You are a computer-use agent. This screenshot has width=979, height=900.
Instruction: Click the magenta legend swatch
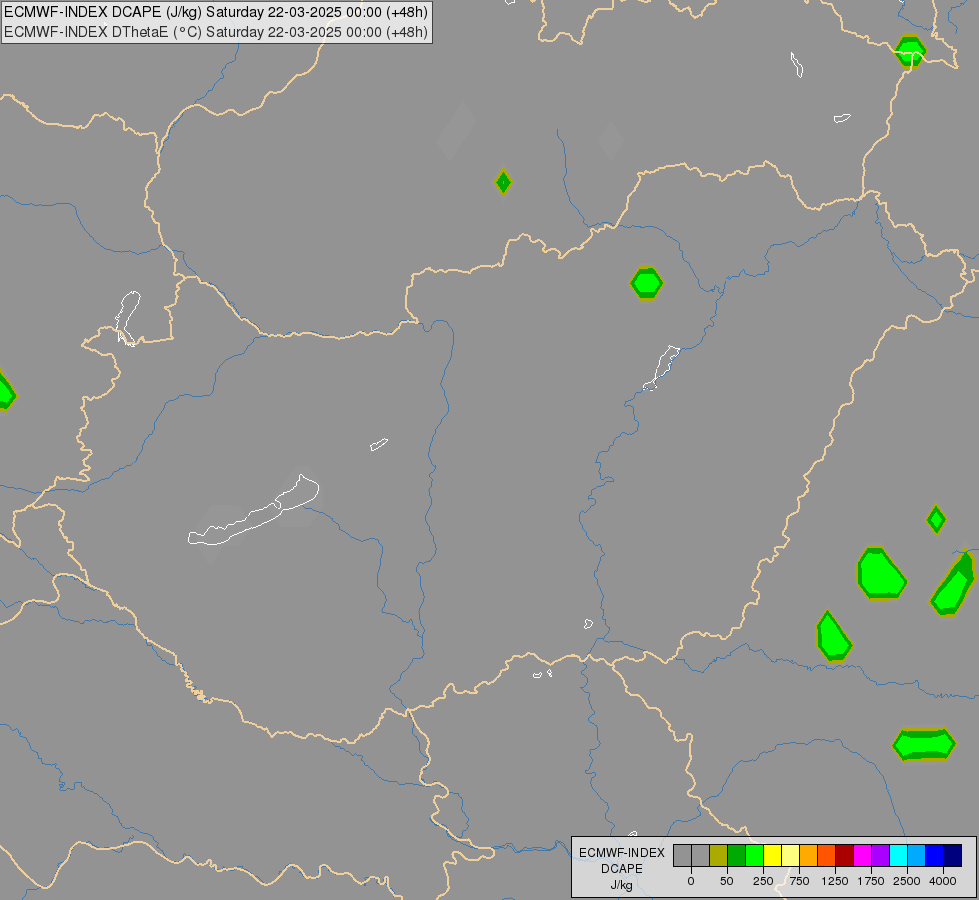click(x=863, y=855)
